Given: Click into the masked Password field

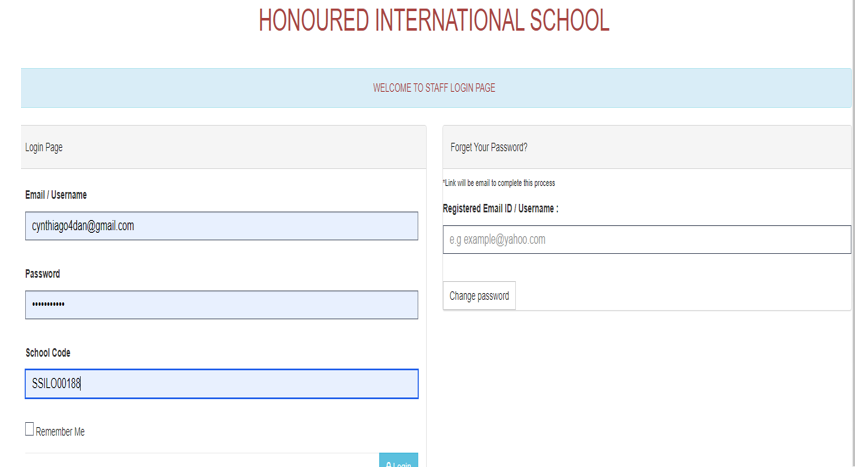Looking at the screenshot, I should 221,305.
